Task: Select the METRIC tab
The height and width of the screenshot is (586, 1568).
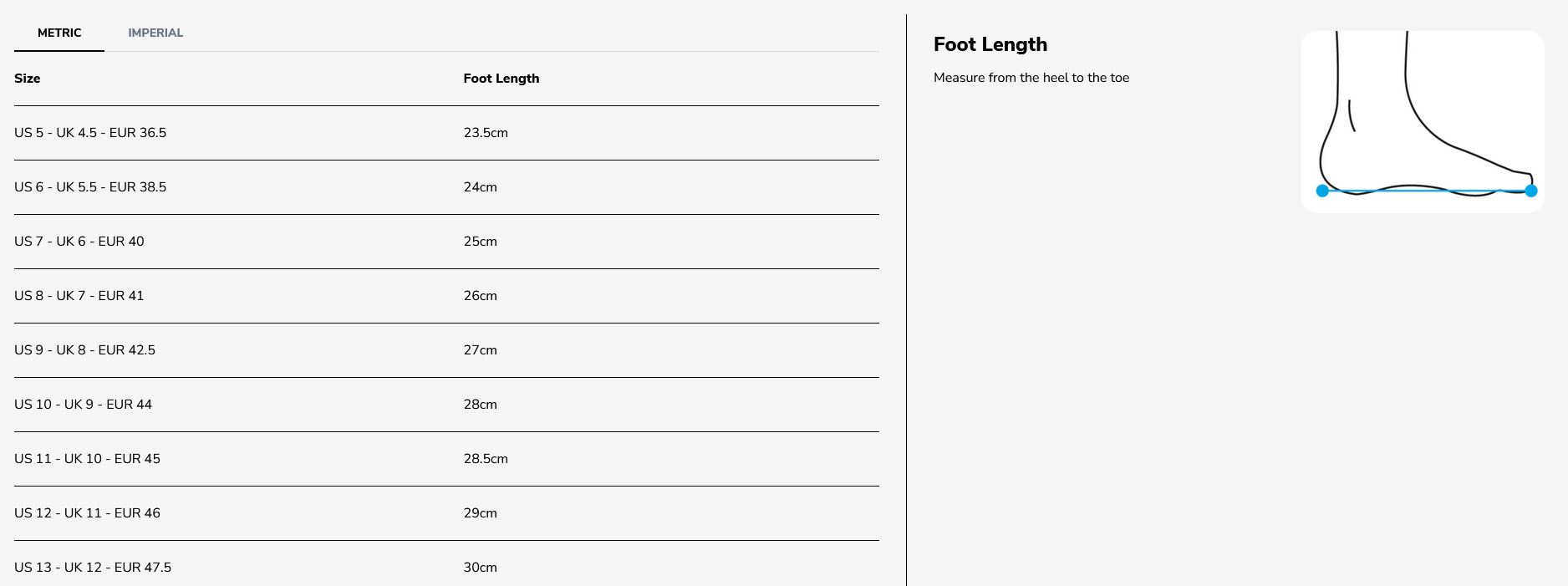Action: [x=59, y=33]
